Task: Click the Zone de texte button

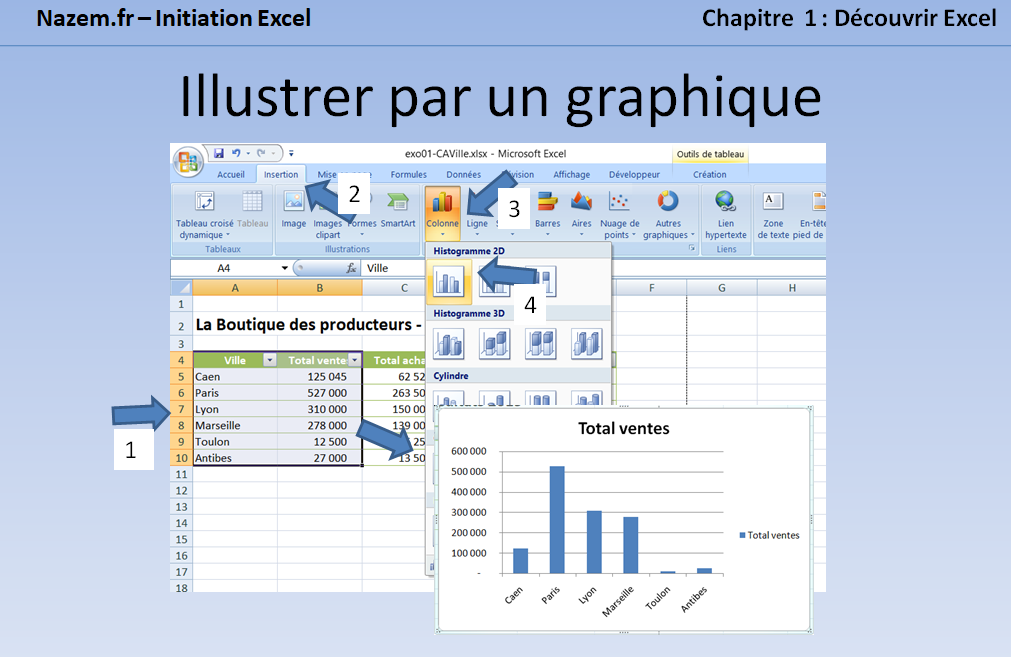Action: pyautogui.click(x=773, y=211)
